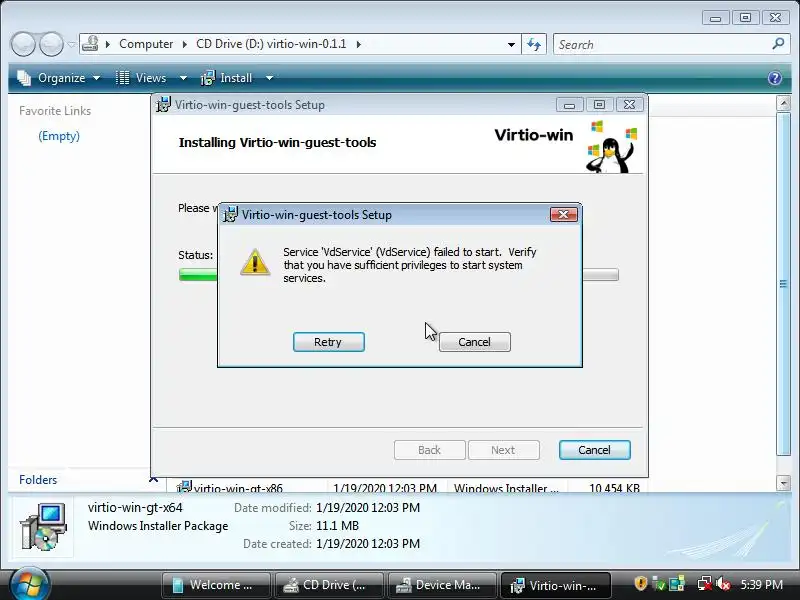
Task: Click the network tray icon with red X
Action: point(705,584)
